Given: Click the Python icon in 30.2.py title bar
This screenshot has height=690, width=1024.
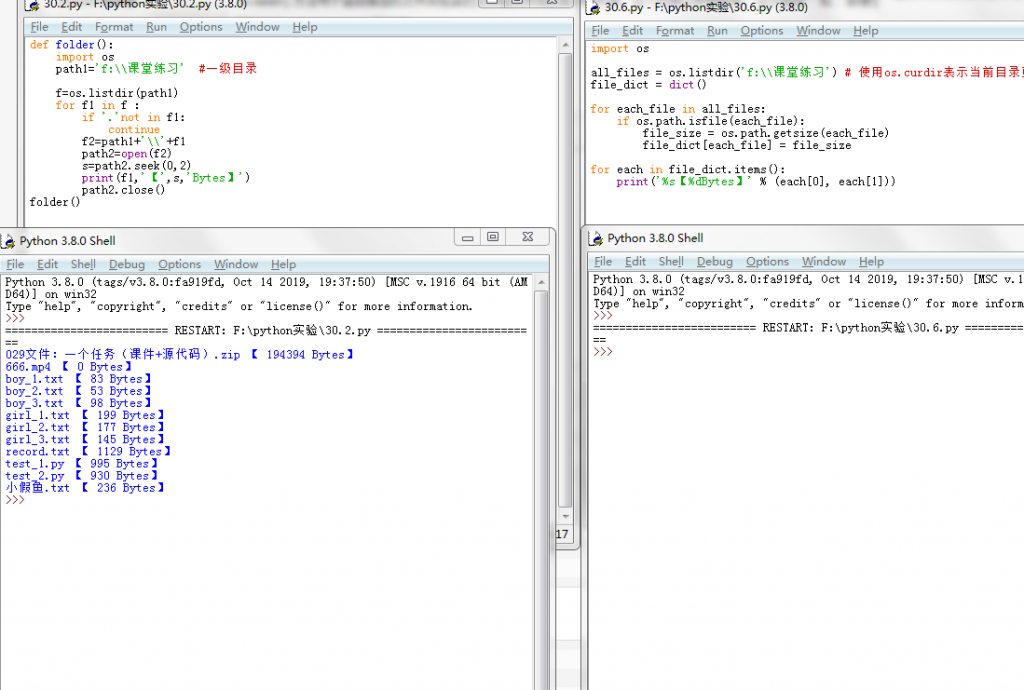Looking at the screenshot, I should tap(34, 5).
